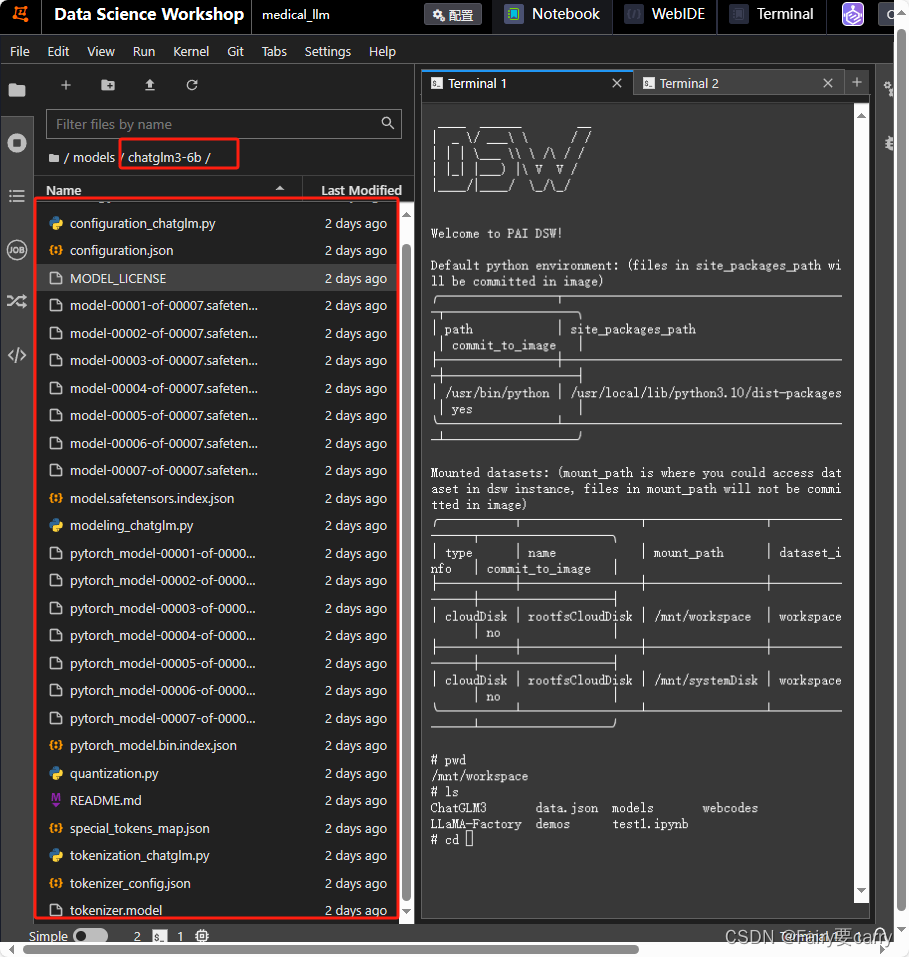The width and height of the screenshot is (909, 957).
Task: Select tokenization_chatglm.py file
Action: tap(217, 856)
